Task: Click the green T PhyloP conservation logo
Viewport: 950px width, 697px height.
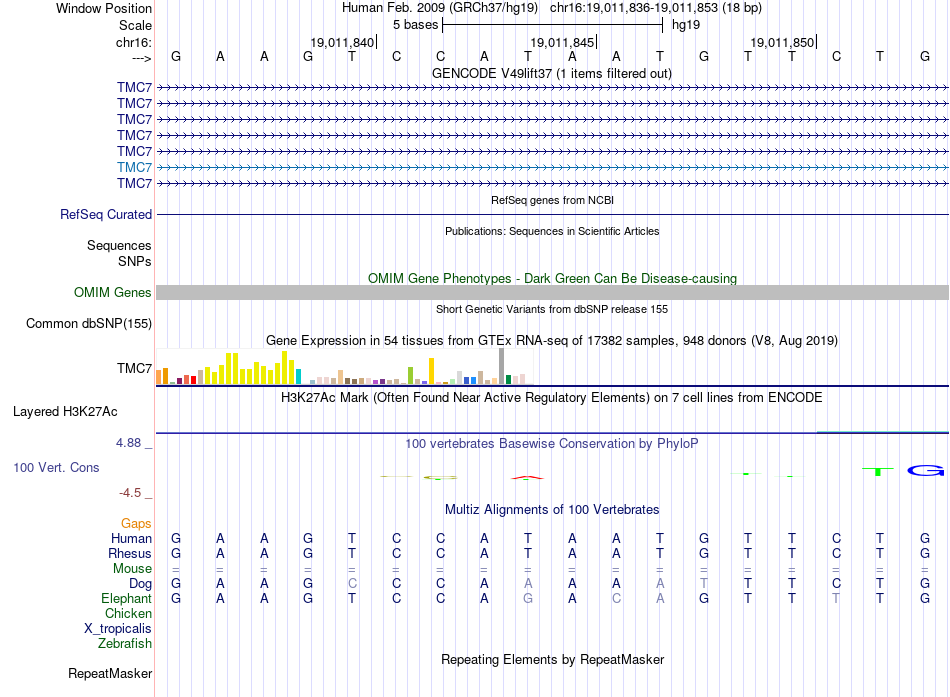Action: [878, 471]
